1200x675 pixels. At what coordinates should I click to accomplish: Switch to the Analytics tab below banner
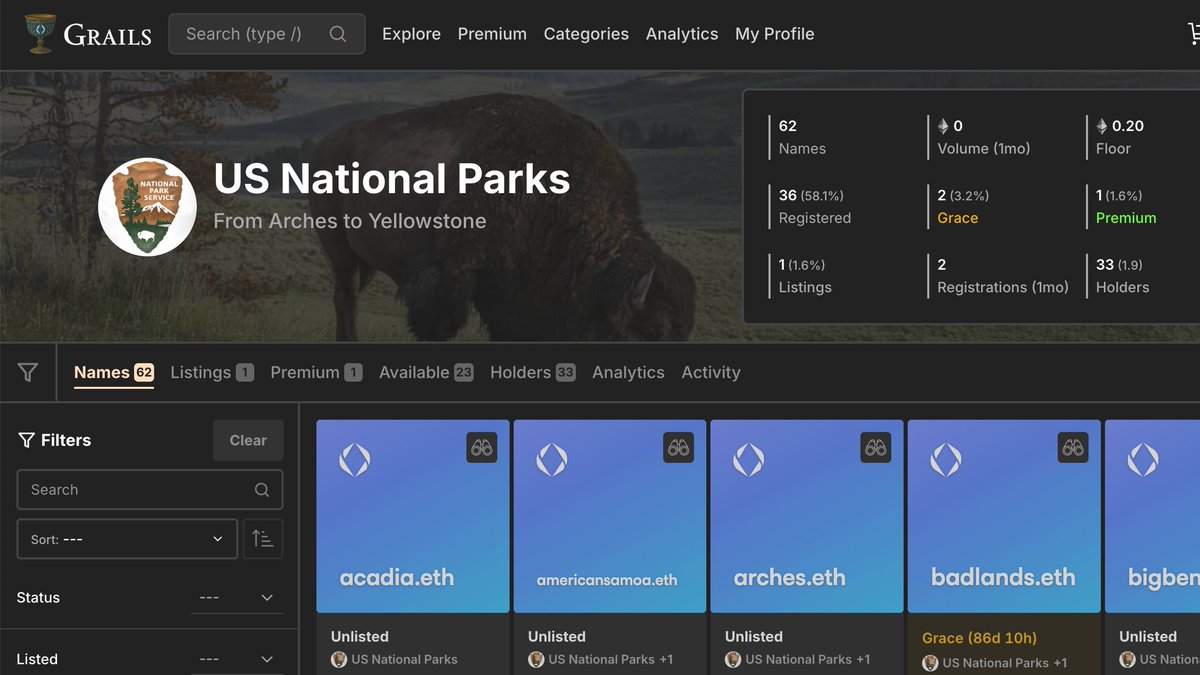[x=628, y=372]
